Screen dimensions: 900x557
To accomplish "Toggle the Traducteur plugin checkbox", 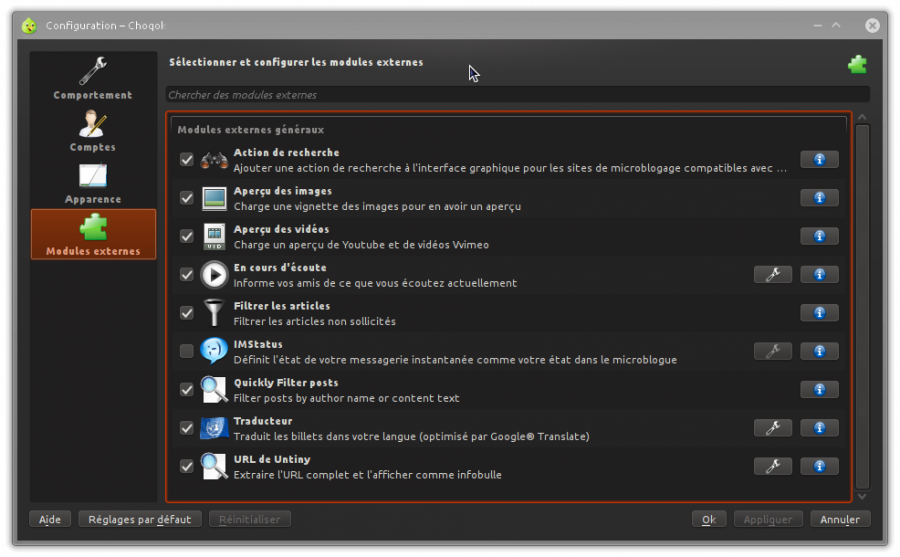I will coord(187,428).
